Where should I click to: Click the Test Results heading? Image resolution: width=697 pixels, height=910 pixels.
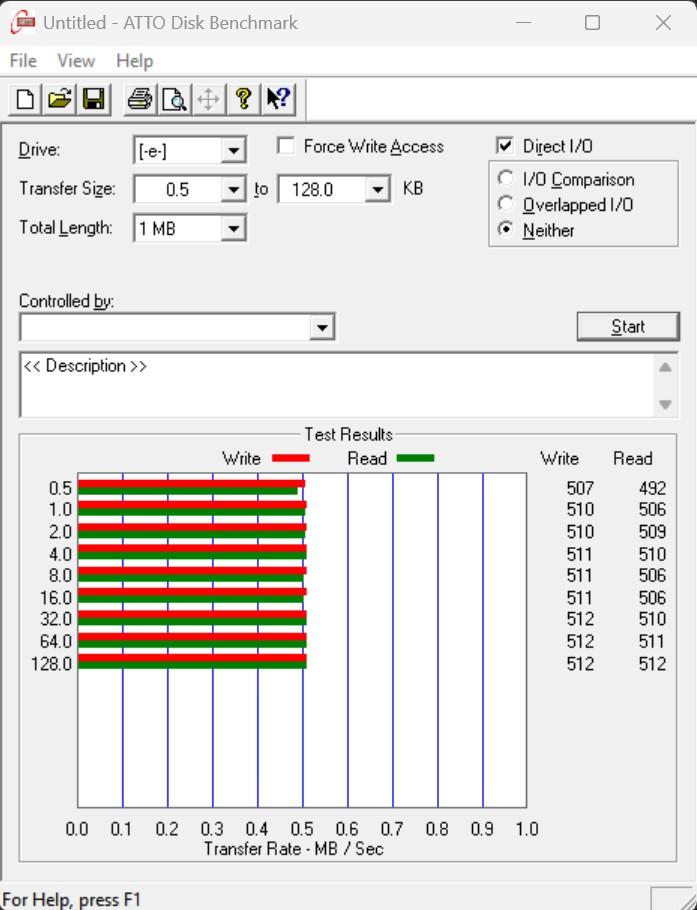(x=349, y=434)
